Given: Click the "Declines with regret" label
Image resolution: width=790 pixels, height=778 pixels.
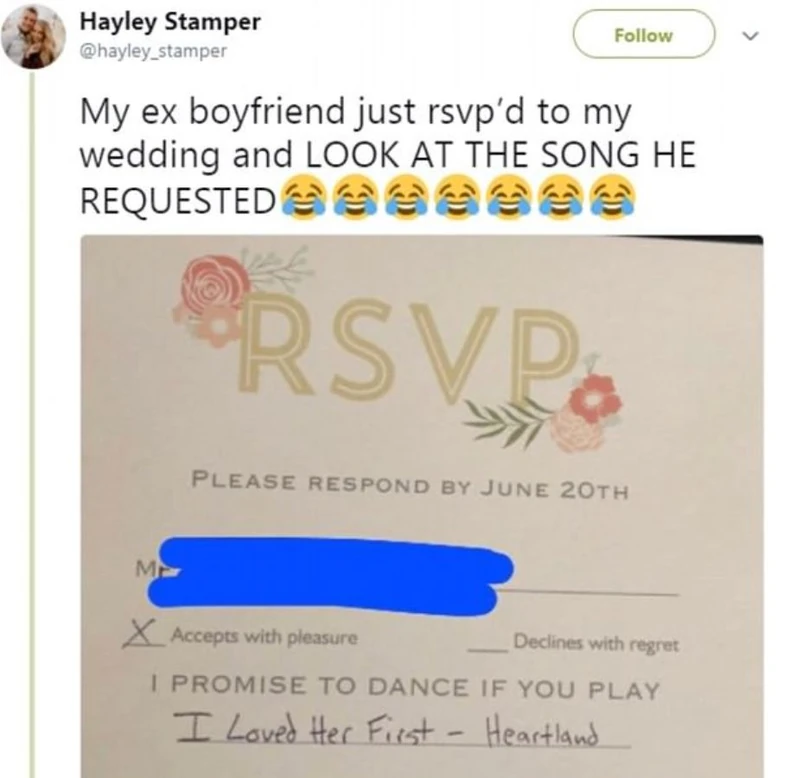Looking at the screenshot, I should 596,644.
